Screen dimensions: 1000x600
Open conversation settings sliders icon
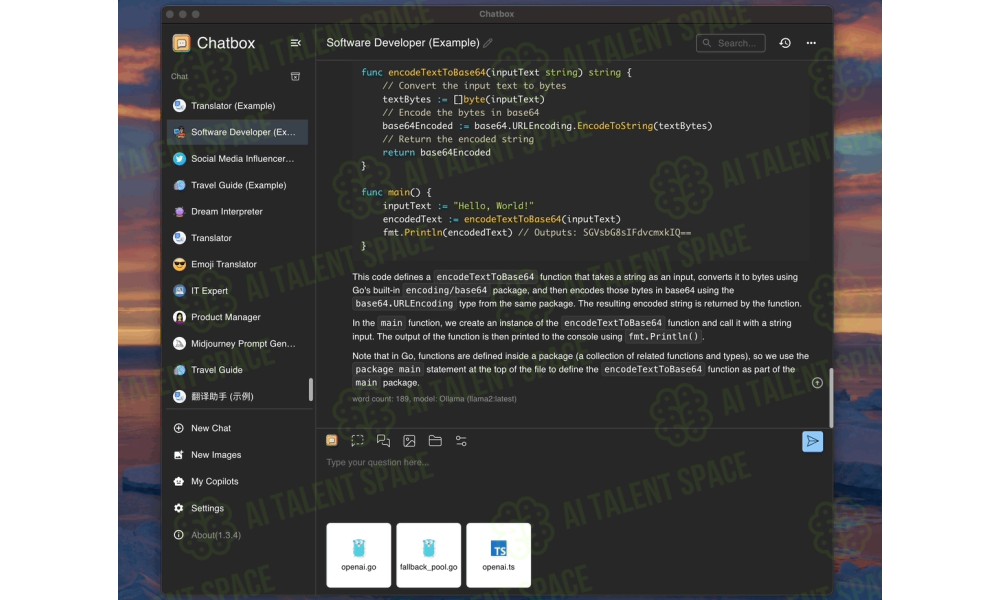tap(461, 441)
